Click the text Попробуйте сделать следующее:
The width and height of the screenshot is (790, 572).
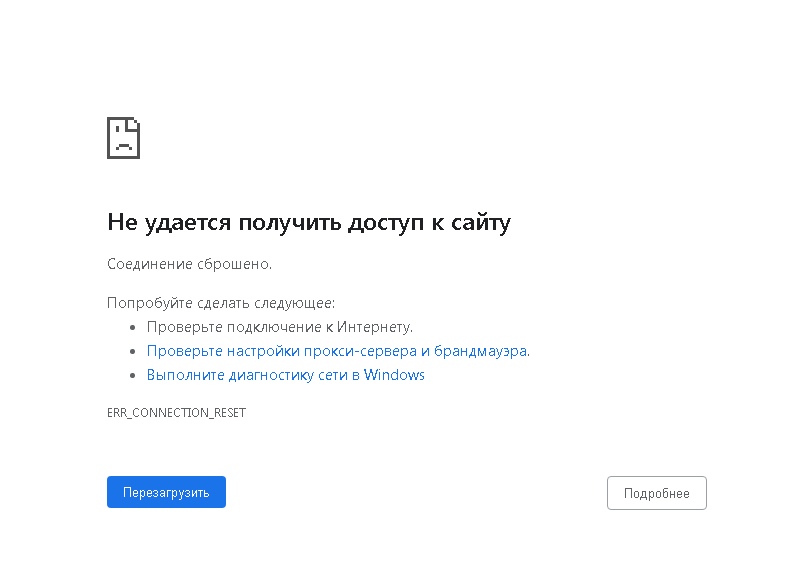(221, 303)
